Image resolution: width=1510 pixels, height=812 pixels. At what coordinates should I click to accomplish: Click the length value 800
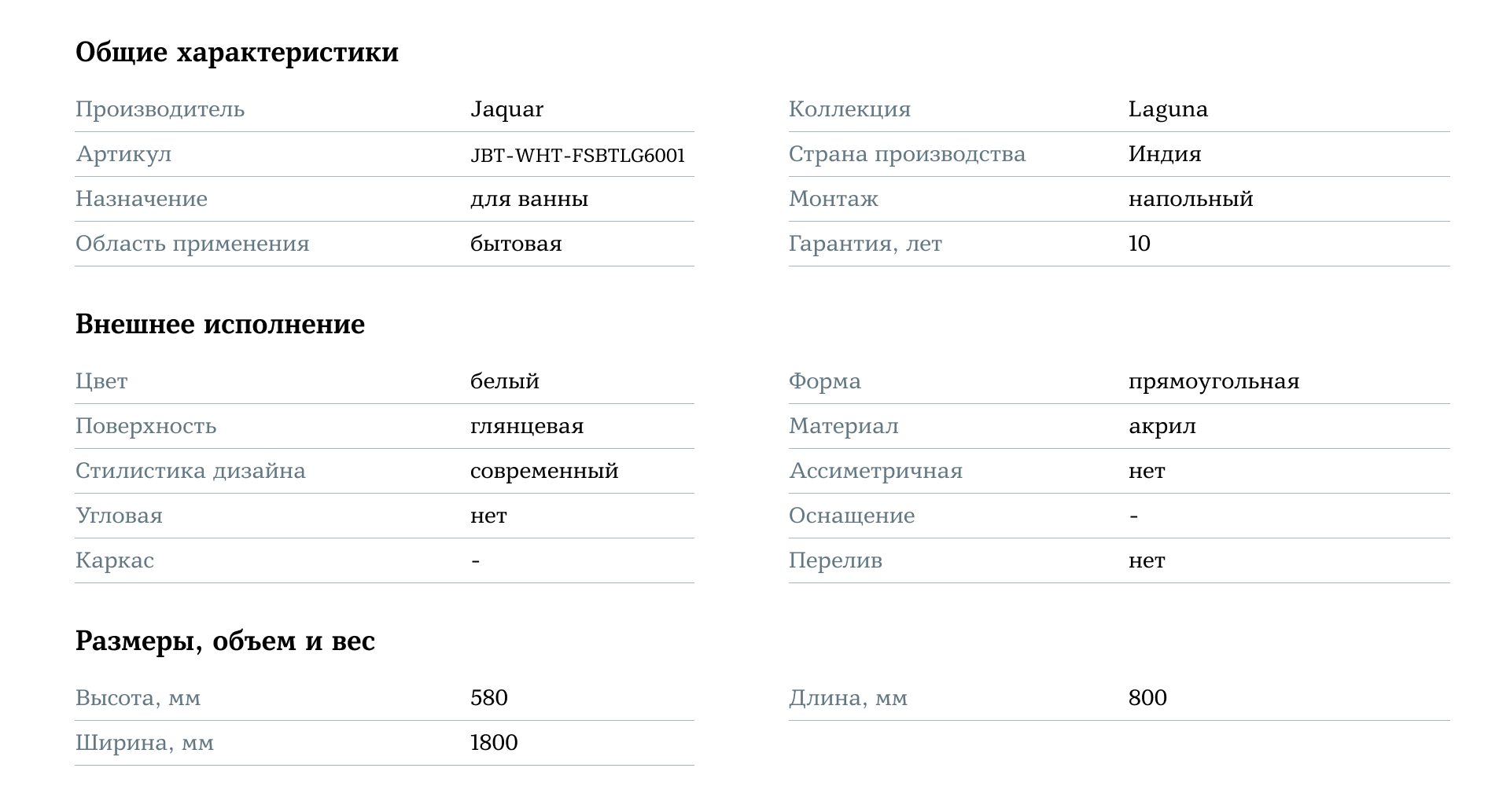[1147, 698]
